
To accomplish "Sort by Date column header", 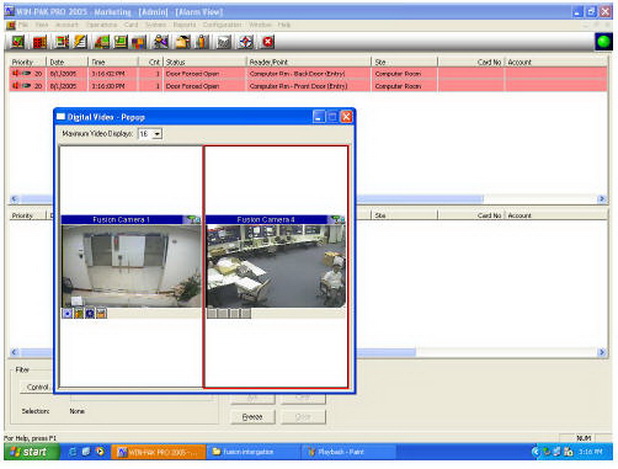I will point(67,62).
